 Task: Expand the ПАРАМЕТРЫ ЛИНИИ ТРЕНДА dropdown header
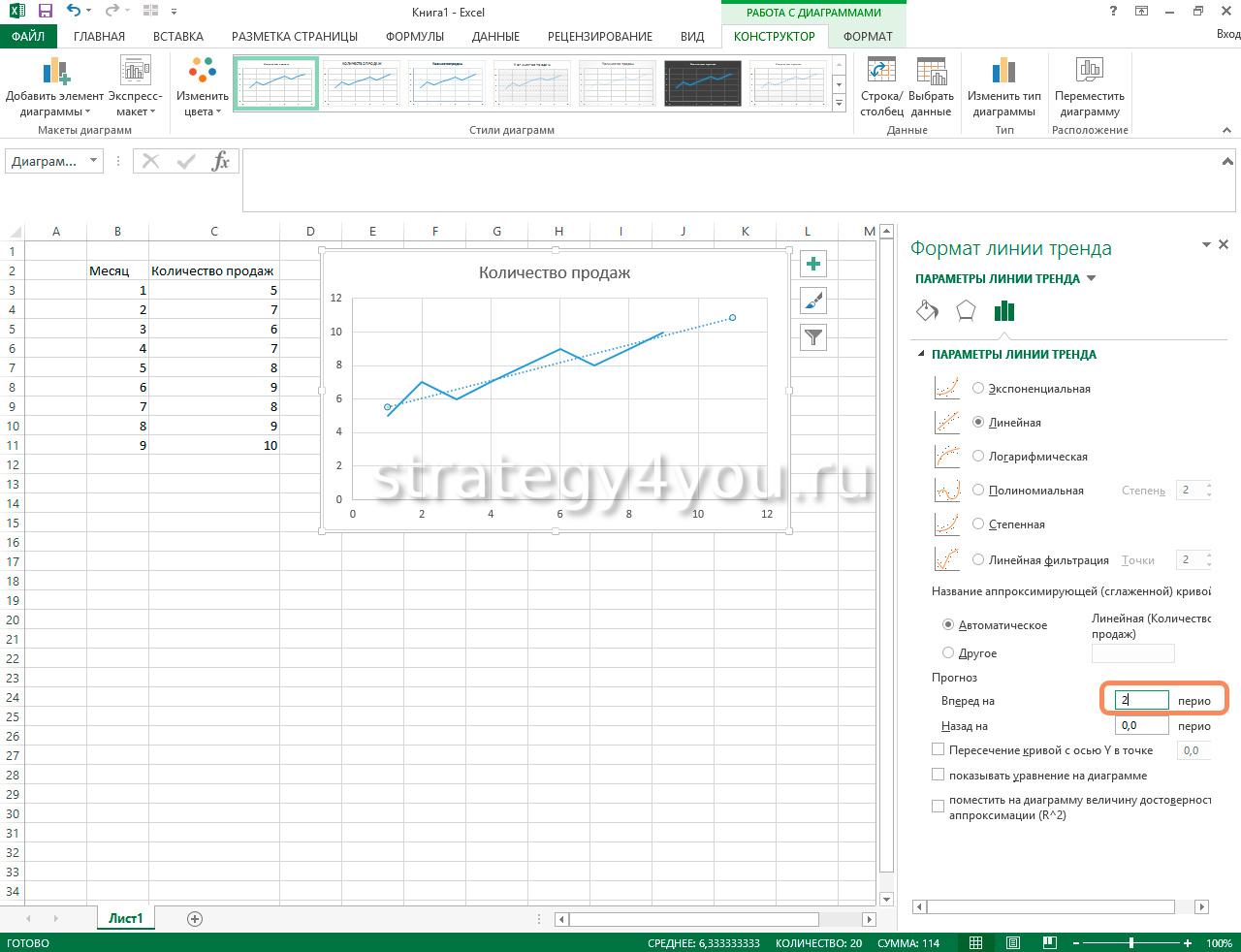(x=1092, y=279)
